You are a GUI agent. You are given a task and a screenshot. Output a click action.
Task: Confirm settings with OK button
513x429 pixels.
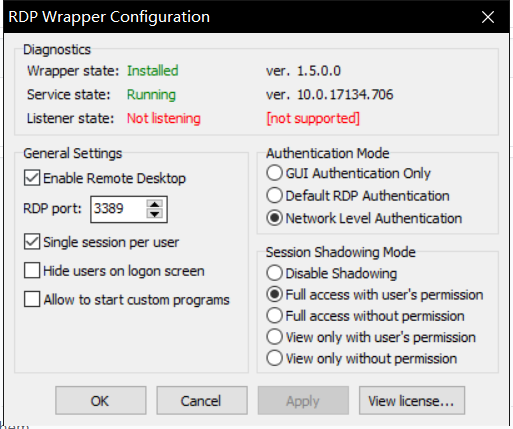click(x=101, y=400)
